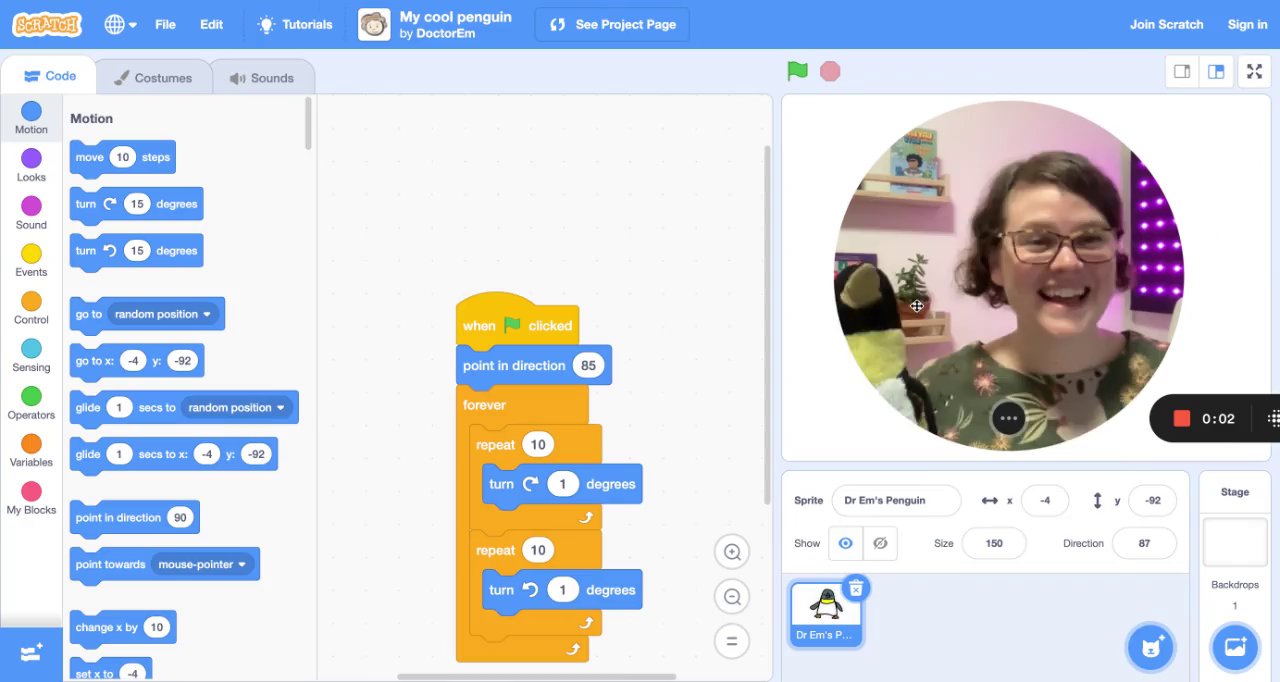Click the Add Extension button
The height and width of the screenshot is (682, 1280).
point(31,653)
